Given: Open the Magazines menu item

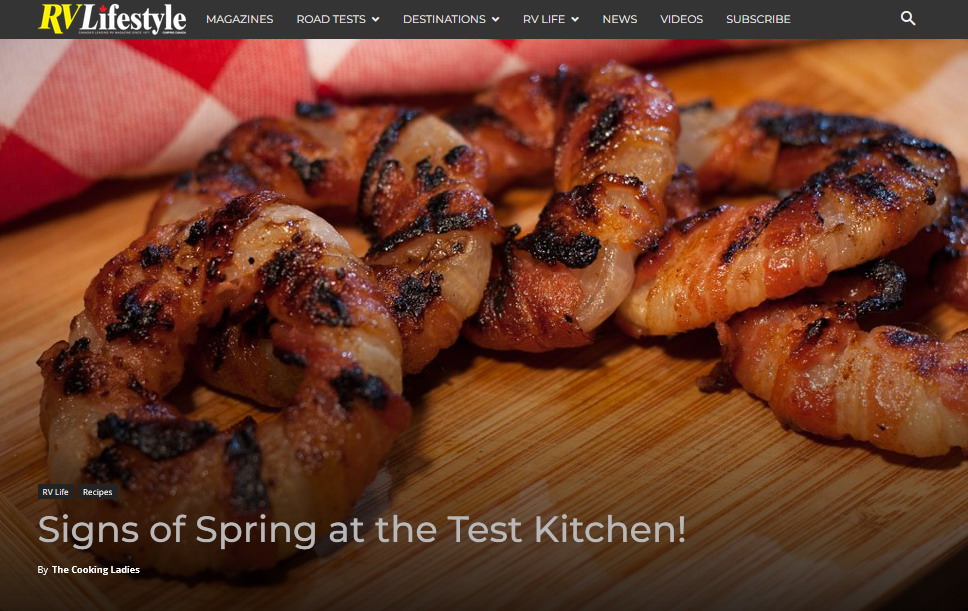Looking at the screenshot, I should point(240,19).
